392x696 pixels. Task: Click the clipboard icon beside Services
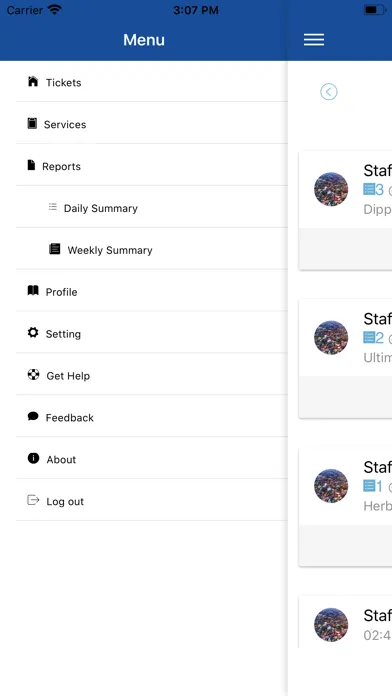coord(32,123)
